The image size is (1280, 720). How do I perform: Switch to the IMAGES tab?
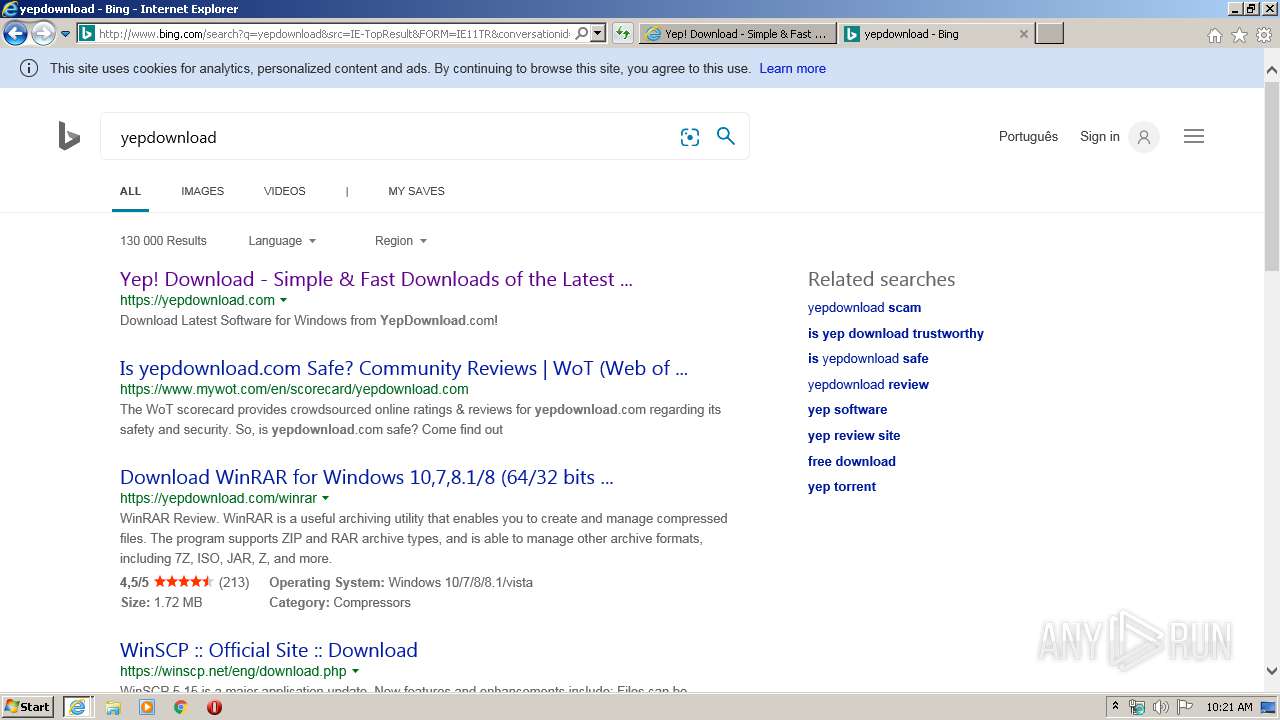202,191
